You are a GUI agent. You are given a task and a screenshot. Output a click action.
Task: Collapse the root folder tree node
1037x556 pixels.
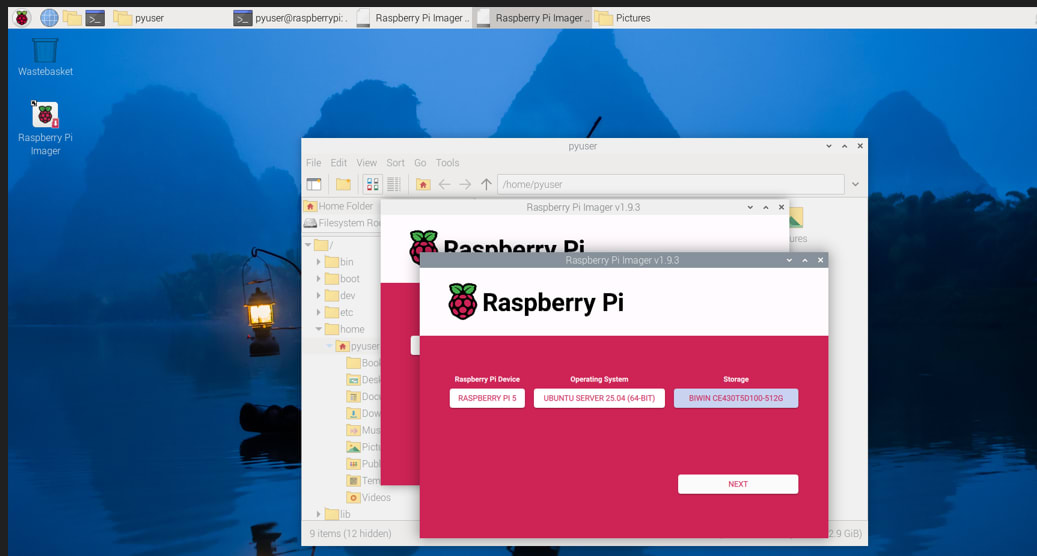308,245
